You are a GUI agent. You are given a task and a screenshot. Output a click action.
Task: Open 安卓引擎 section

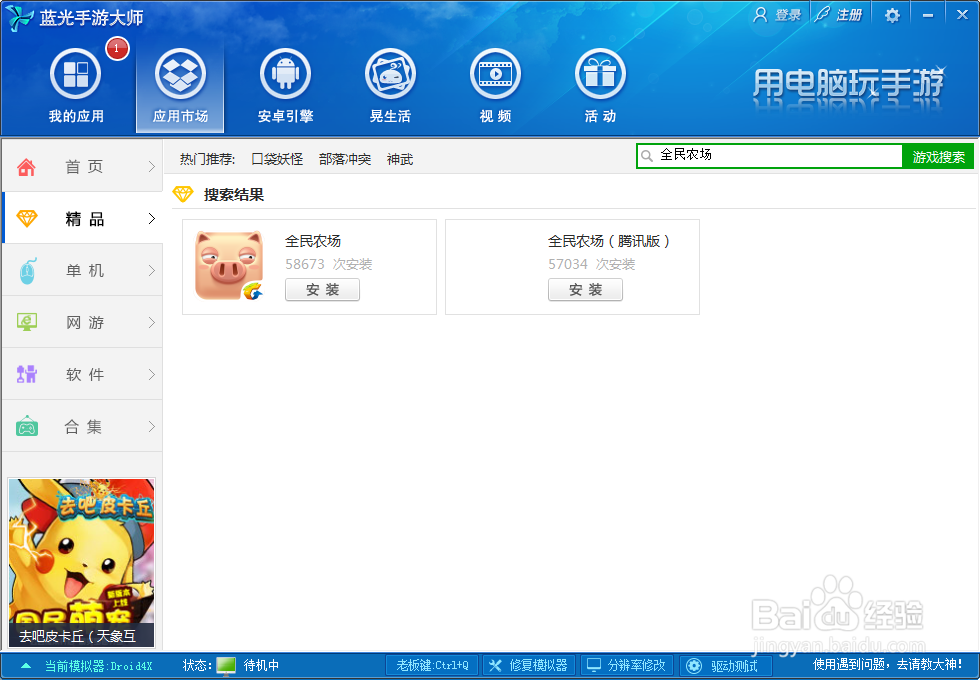tap(286, 86)
